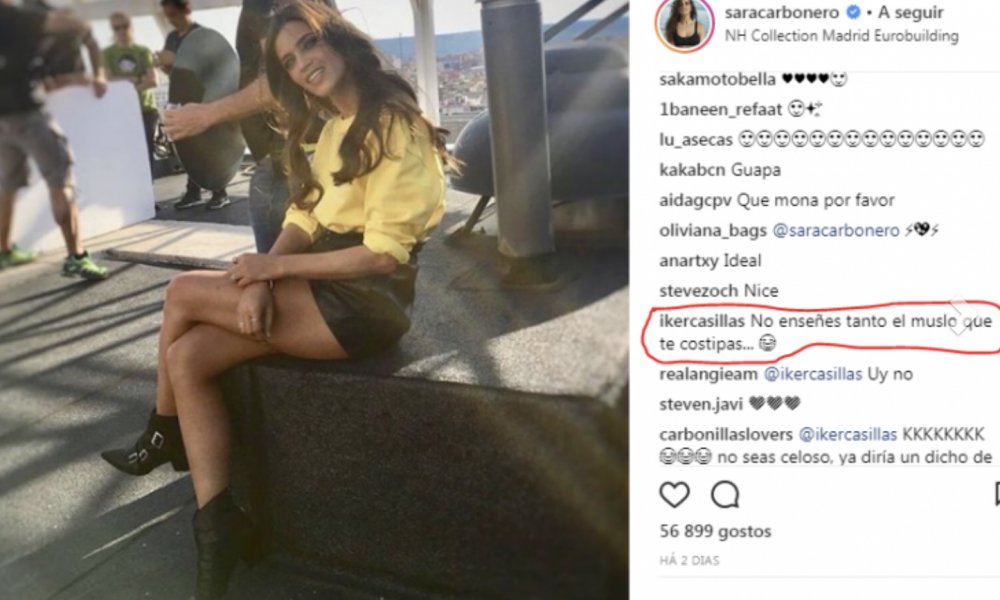1000x600 pixels.
Task: Open kakabcn commenter profile
Action: 692,170
